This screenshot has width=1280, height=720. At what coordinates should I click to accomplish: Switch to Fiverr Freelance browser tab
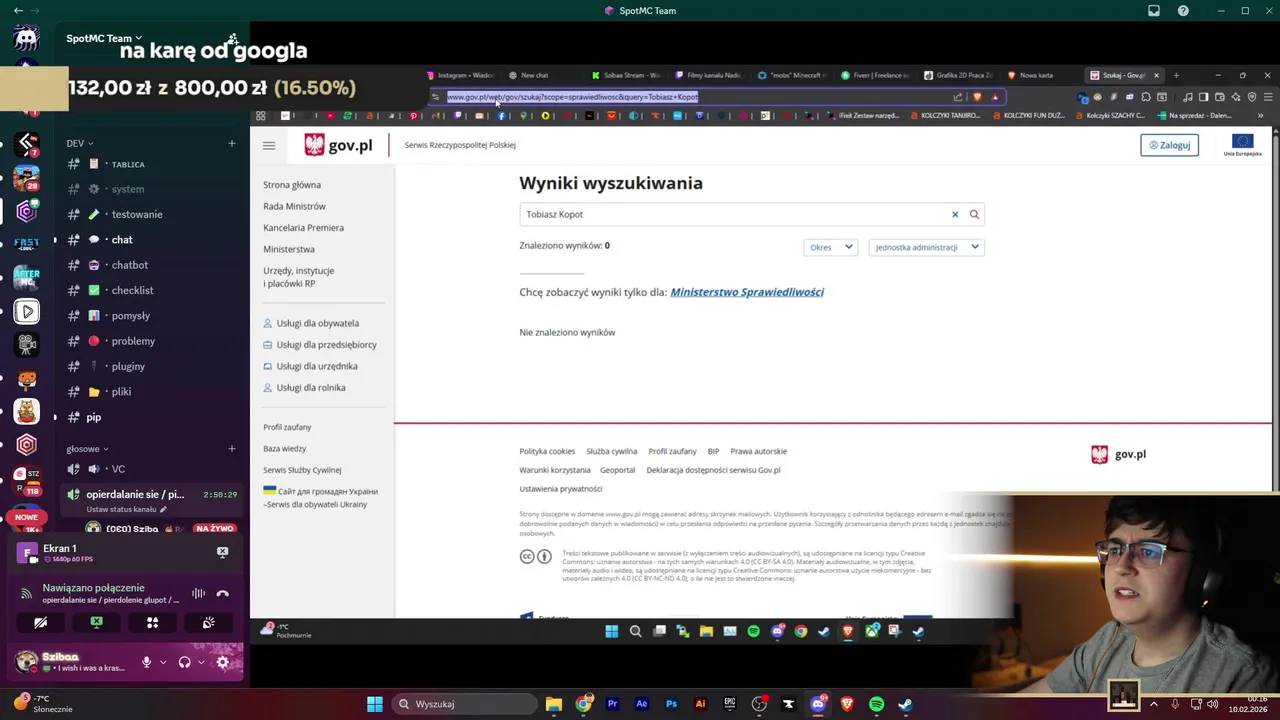click(x=876, y=75)
